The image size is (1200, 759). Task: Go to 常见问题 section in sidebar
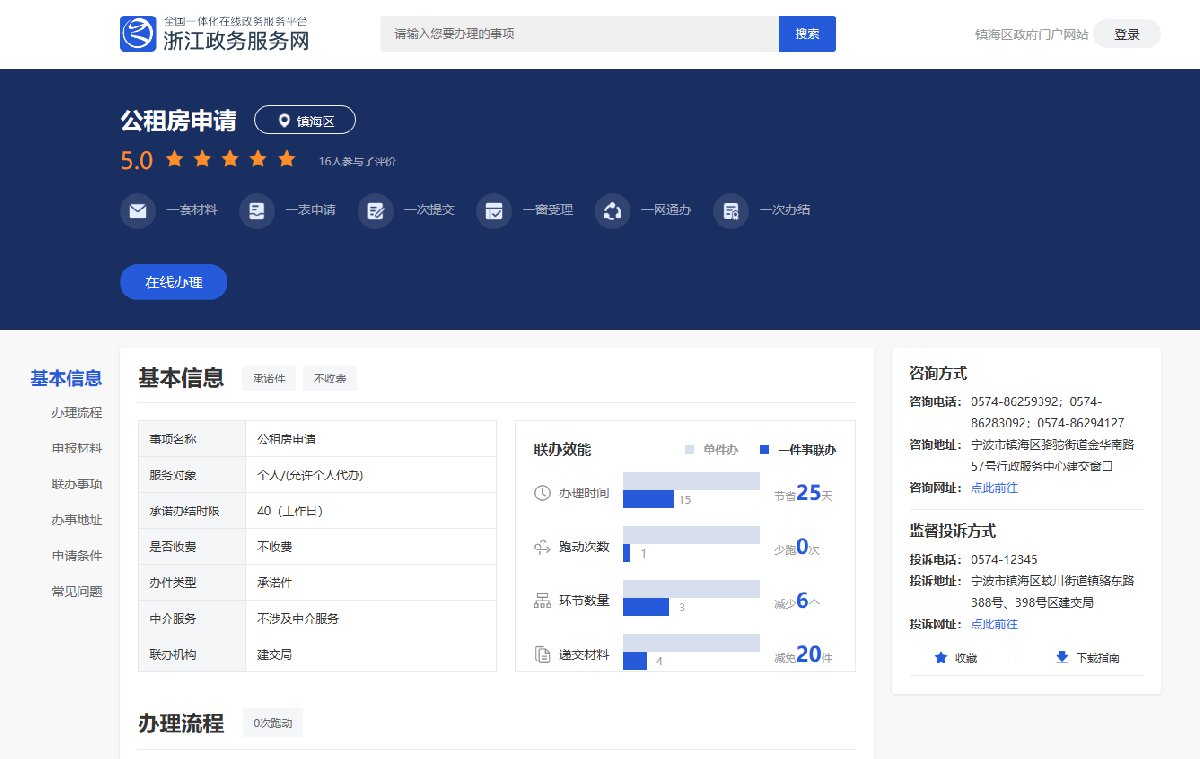click(77, 591)
